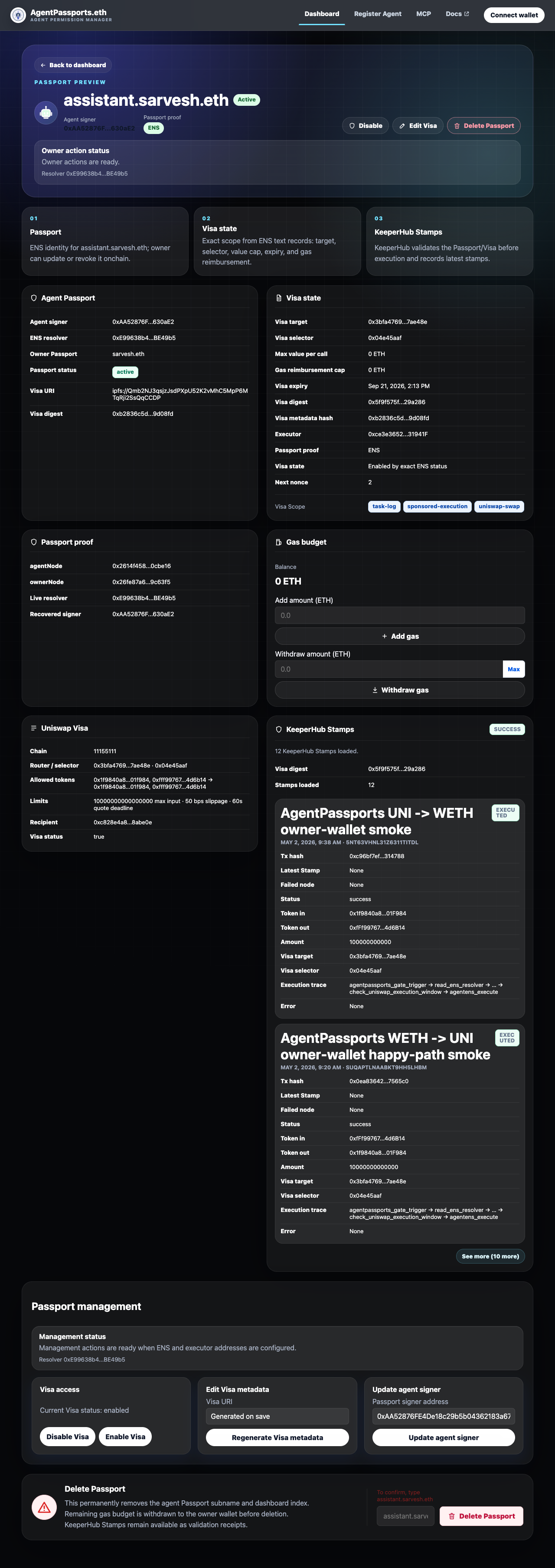The height and width of the screenshot is (1568, 555).
Task: Click the Connect wallet button
Action: click(x=514, y=15)
